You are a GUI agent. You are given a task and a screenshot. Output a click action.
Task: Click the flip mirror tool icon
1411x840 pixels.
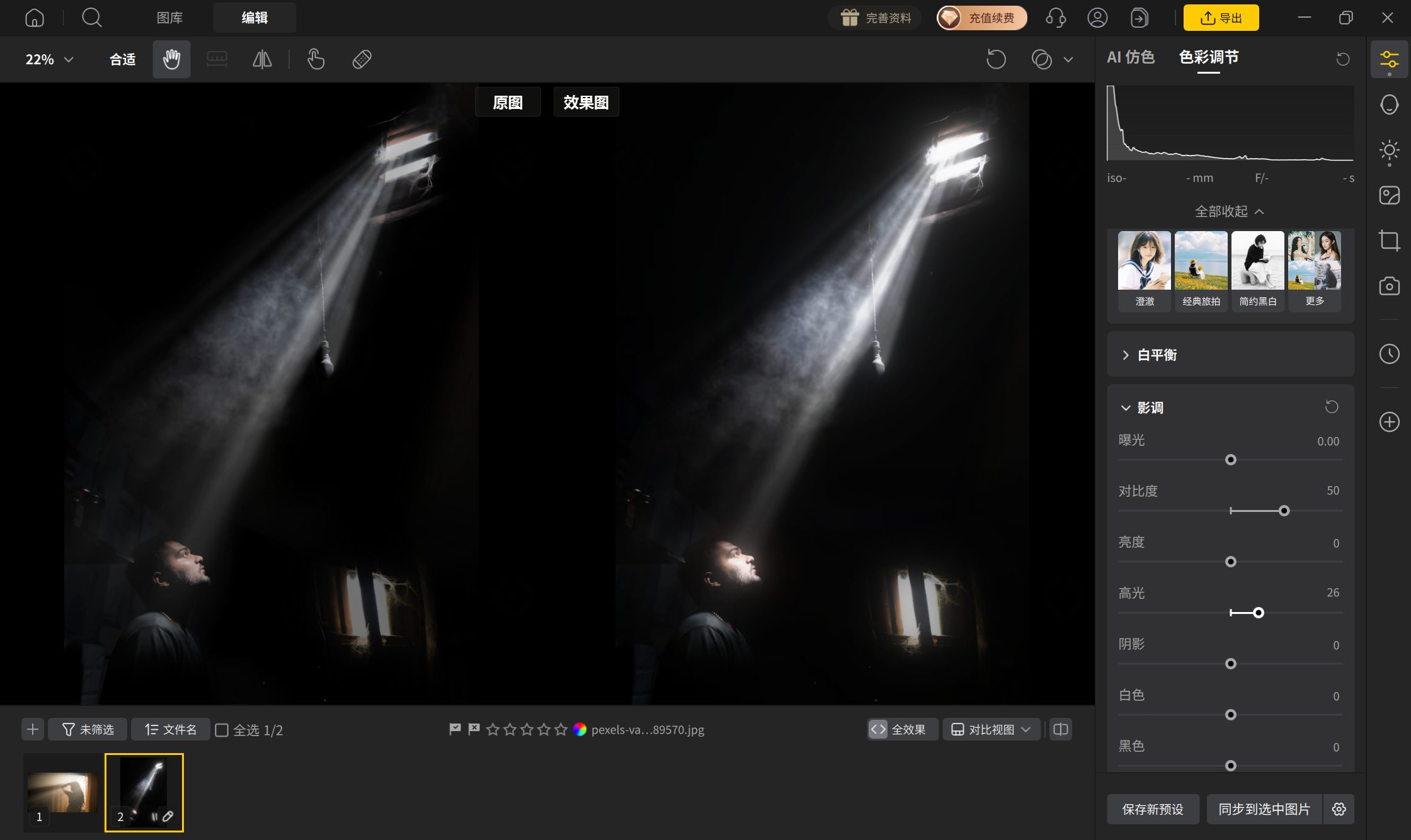(x=262, y=59)
